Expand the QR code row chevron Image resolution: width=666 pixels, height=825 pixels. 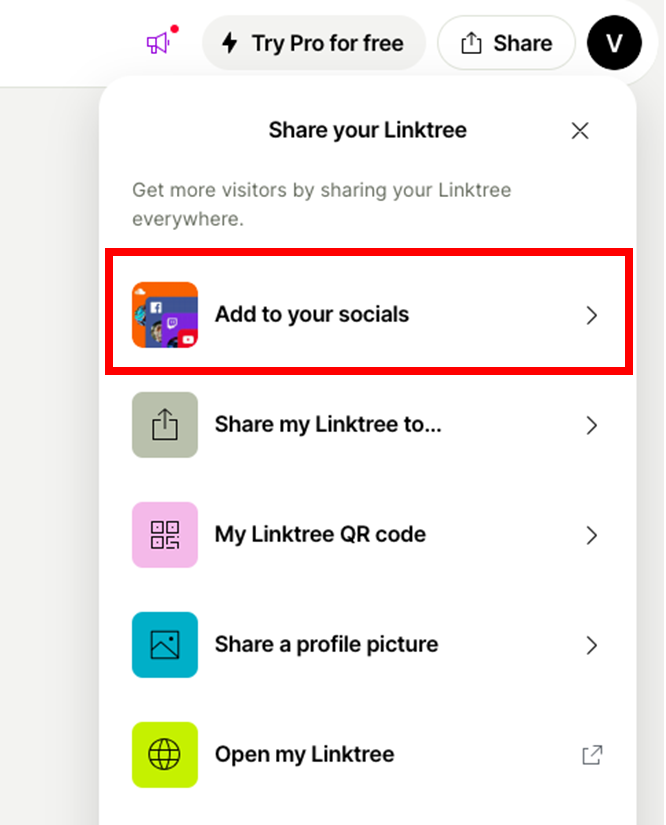pos(592,535)
